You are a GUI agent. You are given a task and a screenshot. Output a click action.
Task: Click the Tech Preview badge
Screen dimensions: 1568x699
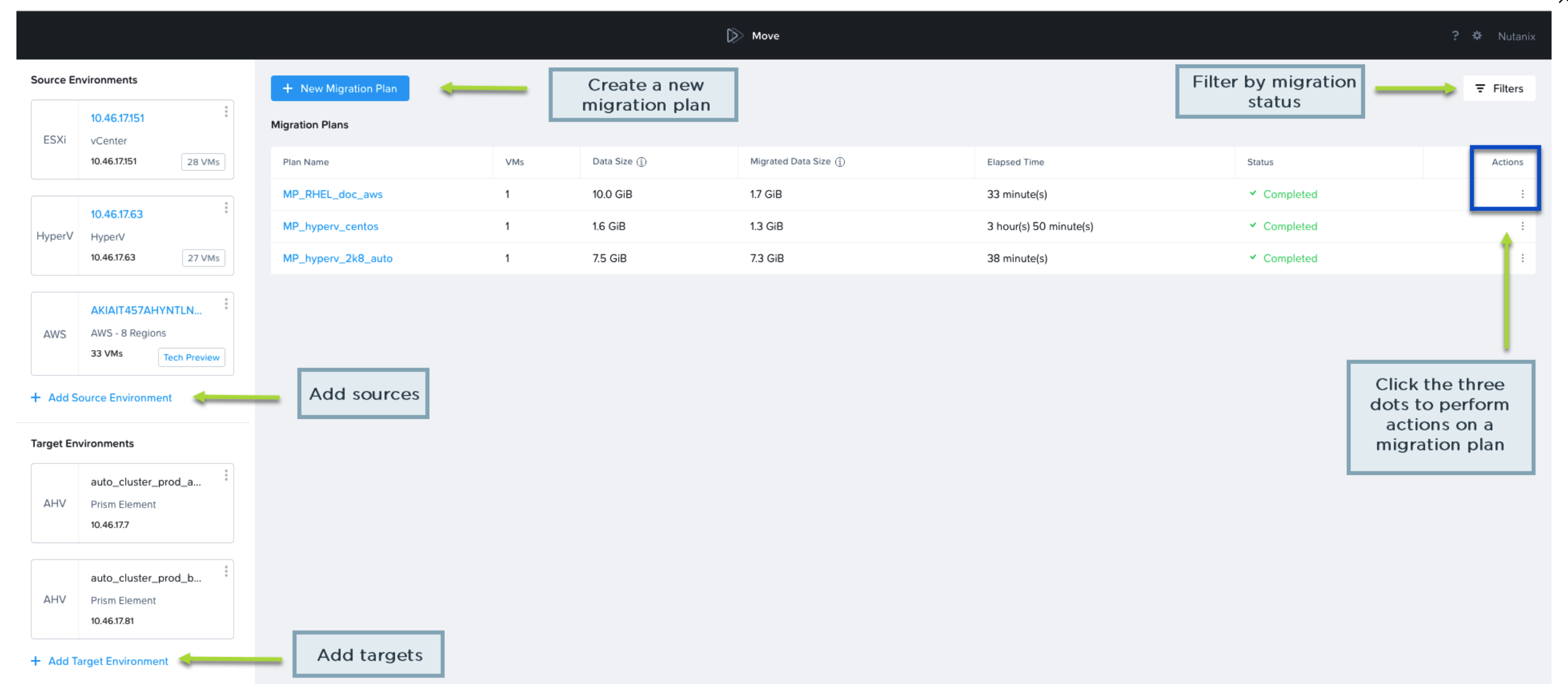click(191, 357)
